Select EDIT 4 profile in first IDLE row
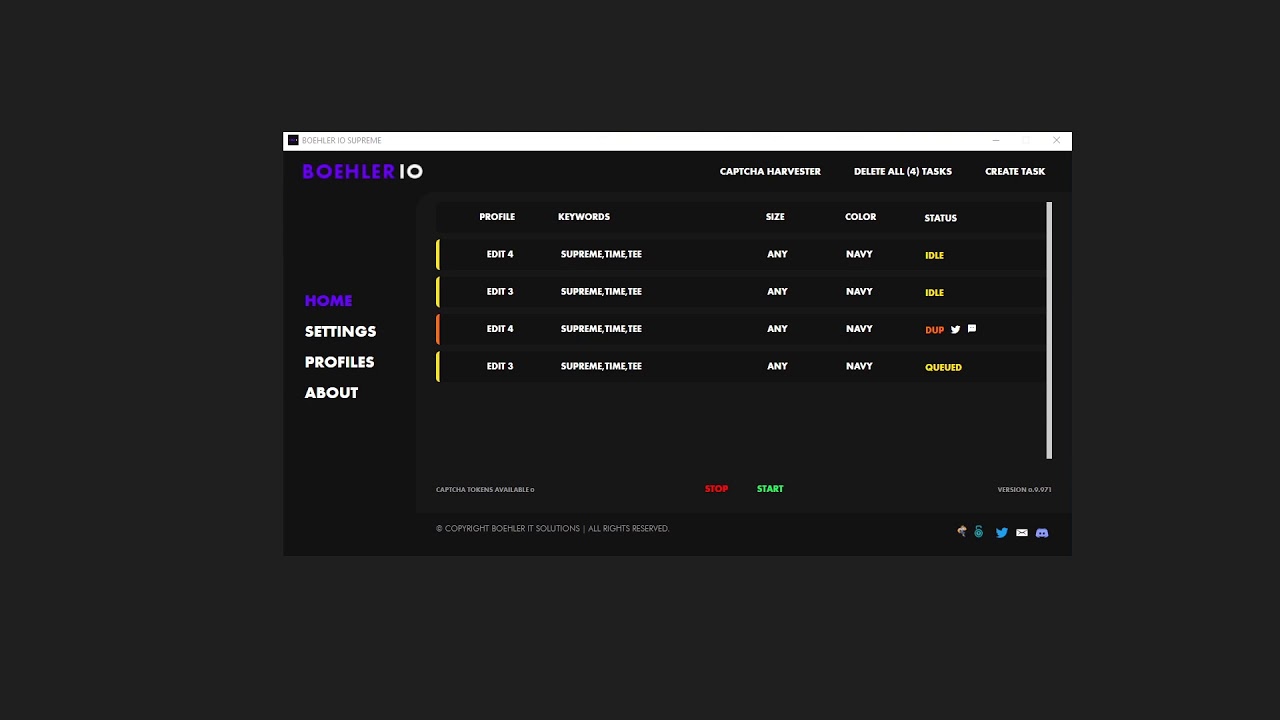1280x720 pixels. point(500,254)
